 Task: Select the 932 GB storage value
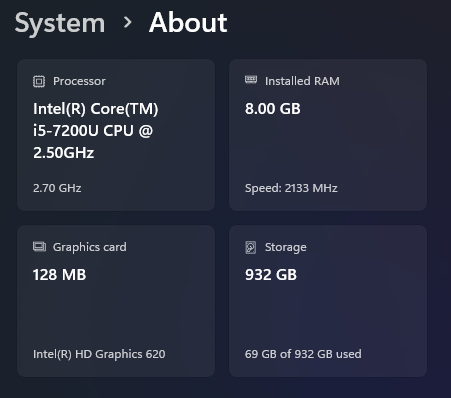pyautogui.click(x=271, y=275)
